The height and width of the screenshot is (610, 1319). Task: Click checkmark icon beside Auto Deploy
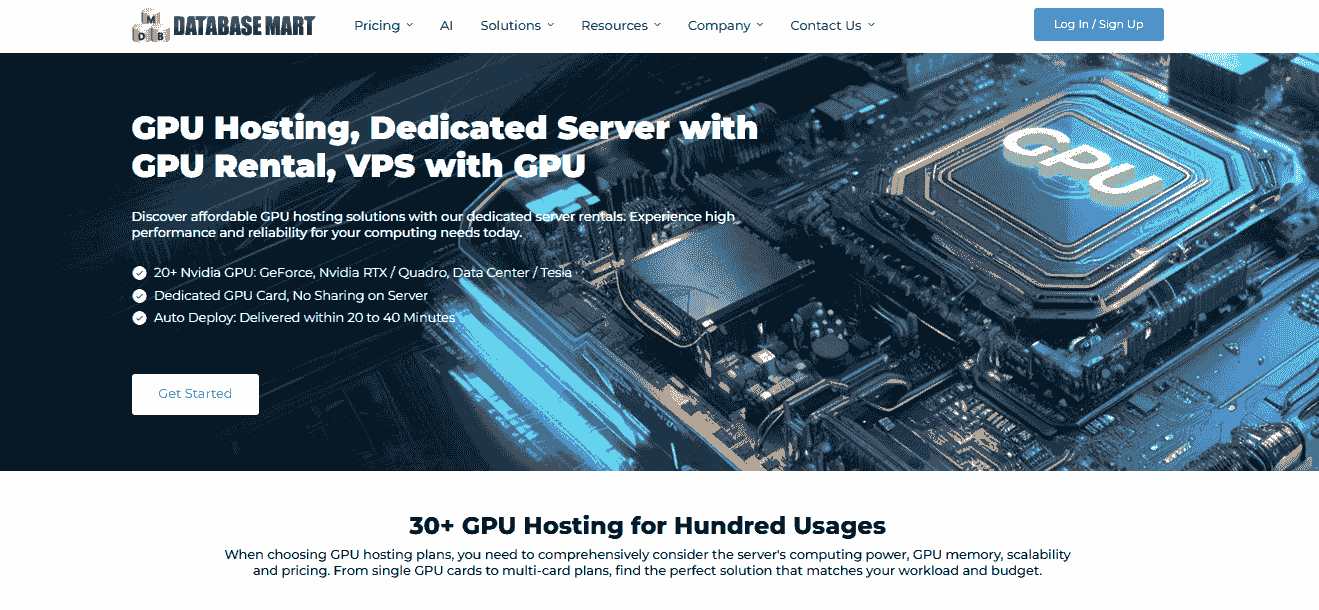click(139, 318)
